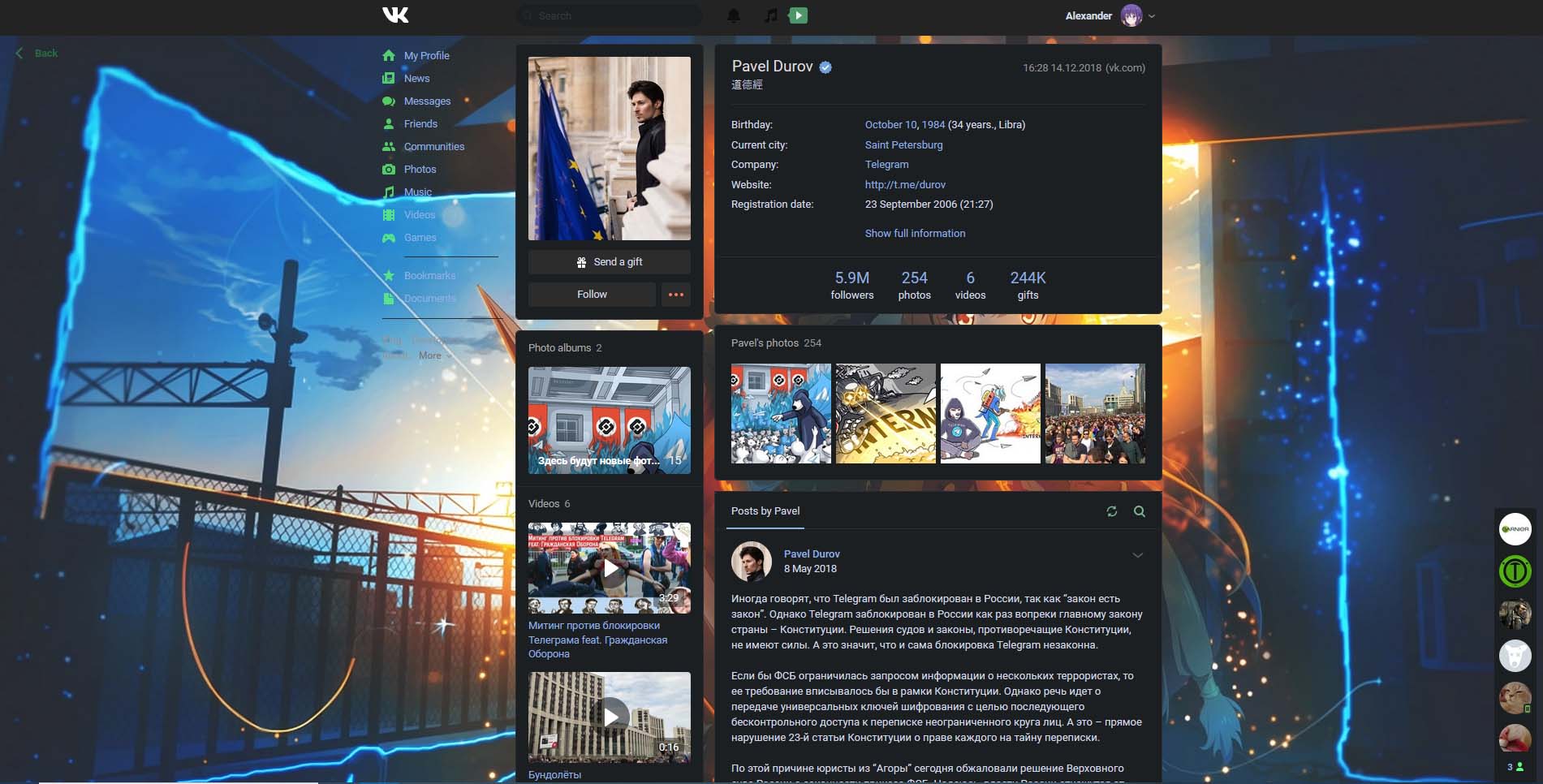Click the 1984 birth year link
This screenshot has height=784, width=1543.
[x=933, y=124]
